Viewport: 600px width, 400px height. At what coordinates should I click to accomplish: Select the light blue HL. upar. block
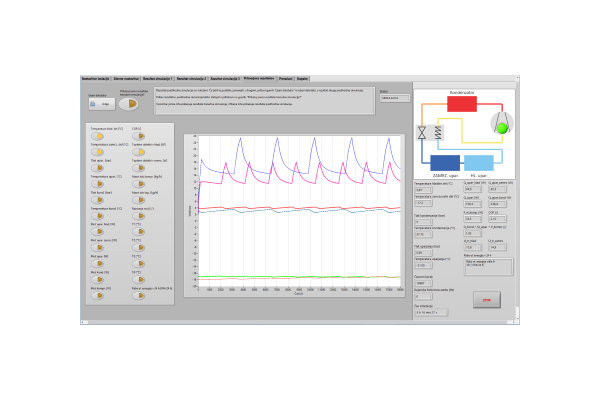pyautogui.click(x=477, y=162)
